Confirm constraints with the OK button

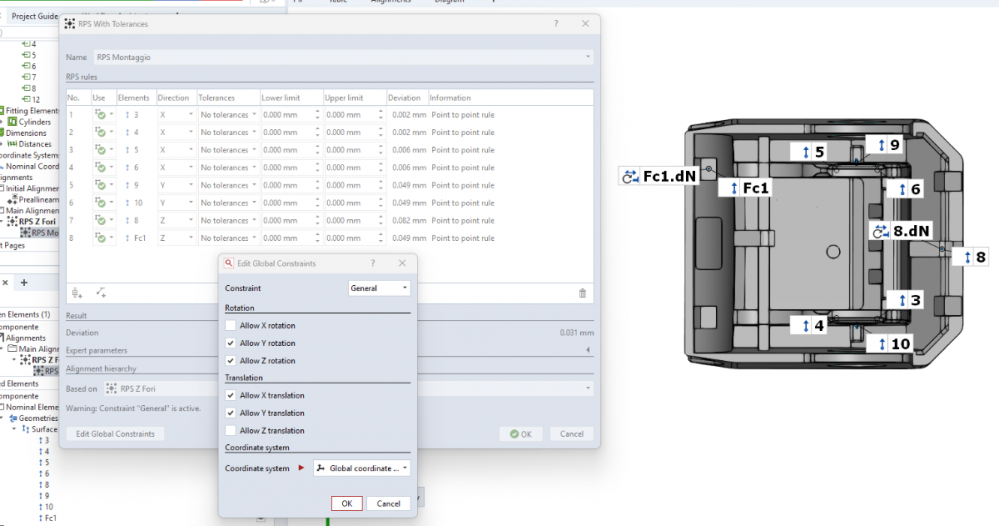[x=346, y=504]
